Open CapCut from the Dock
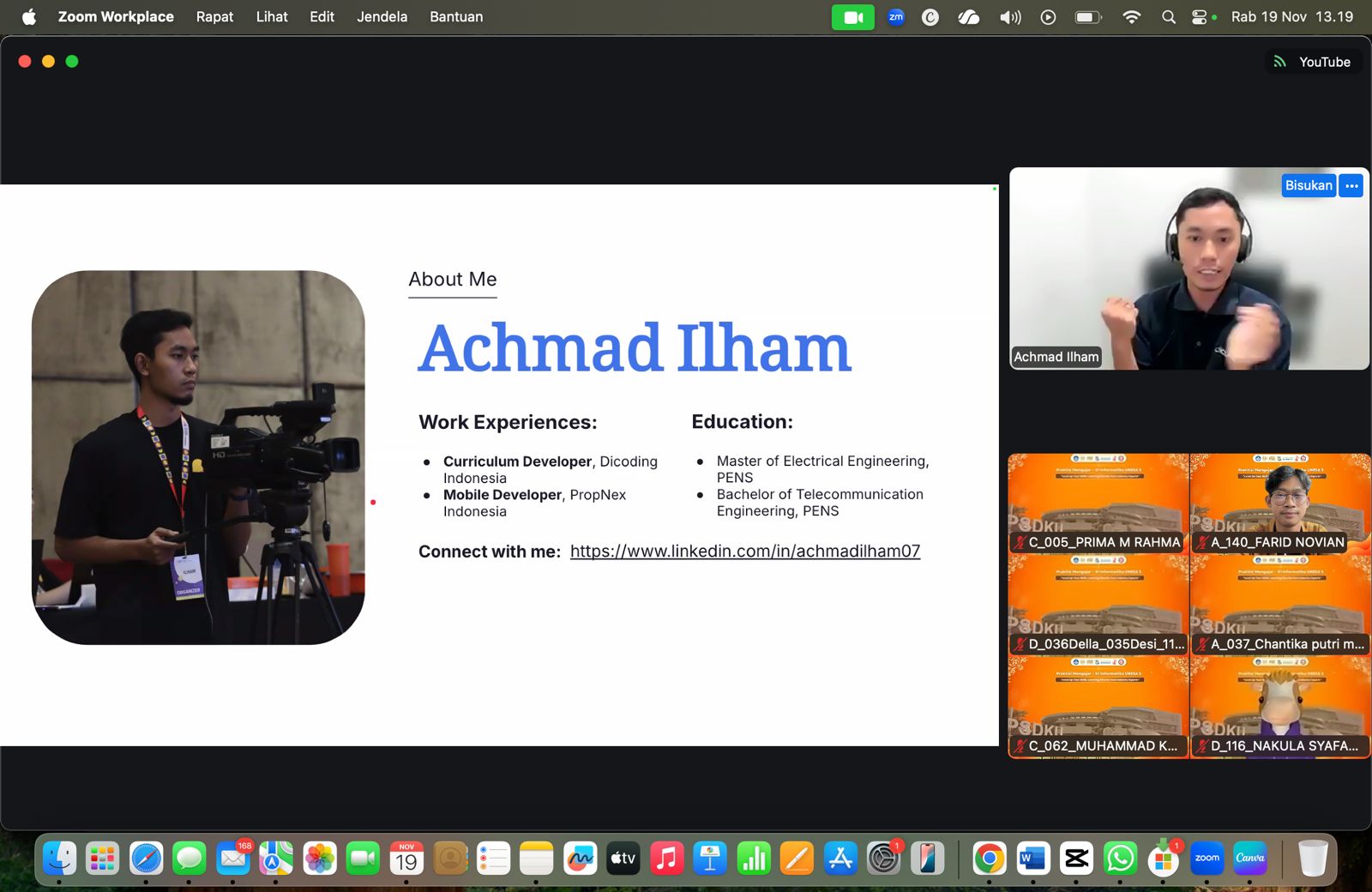 (x=1076, y=859)
